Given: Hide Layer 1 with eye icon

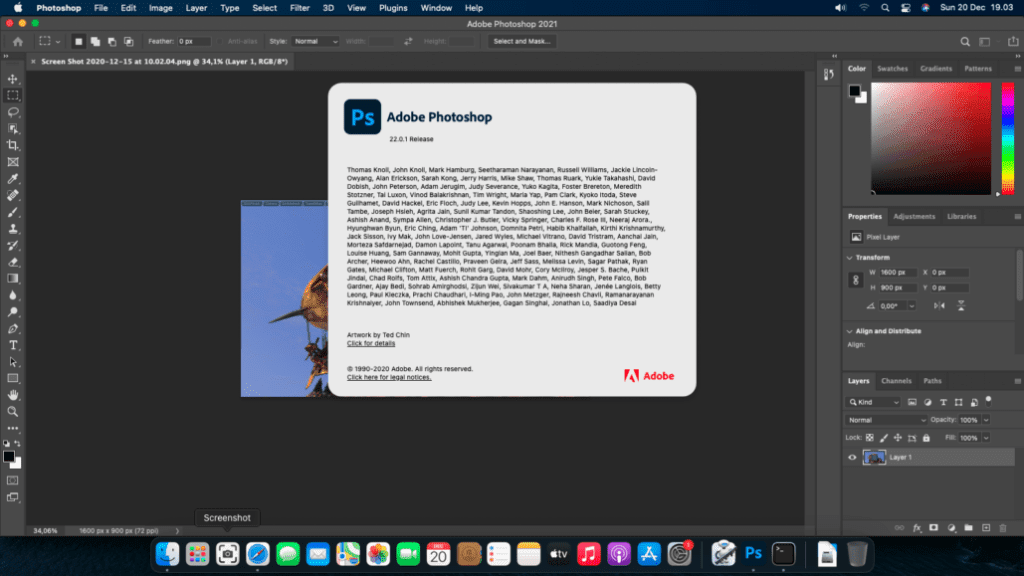Looking at the screenshot, I should 852,457.
